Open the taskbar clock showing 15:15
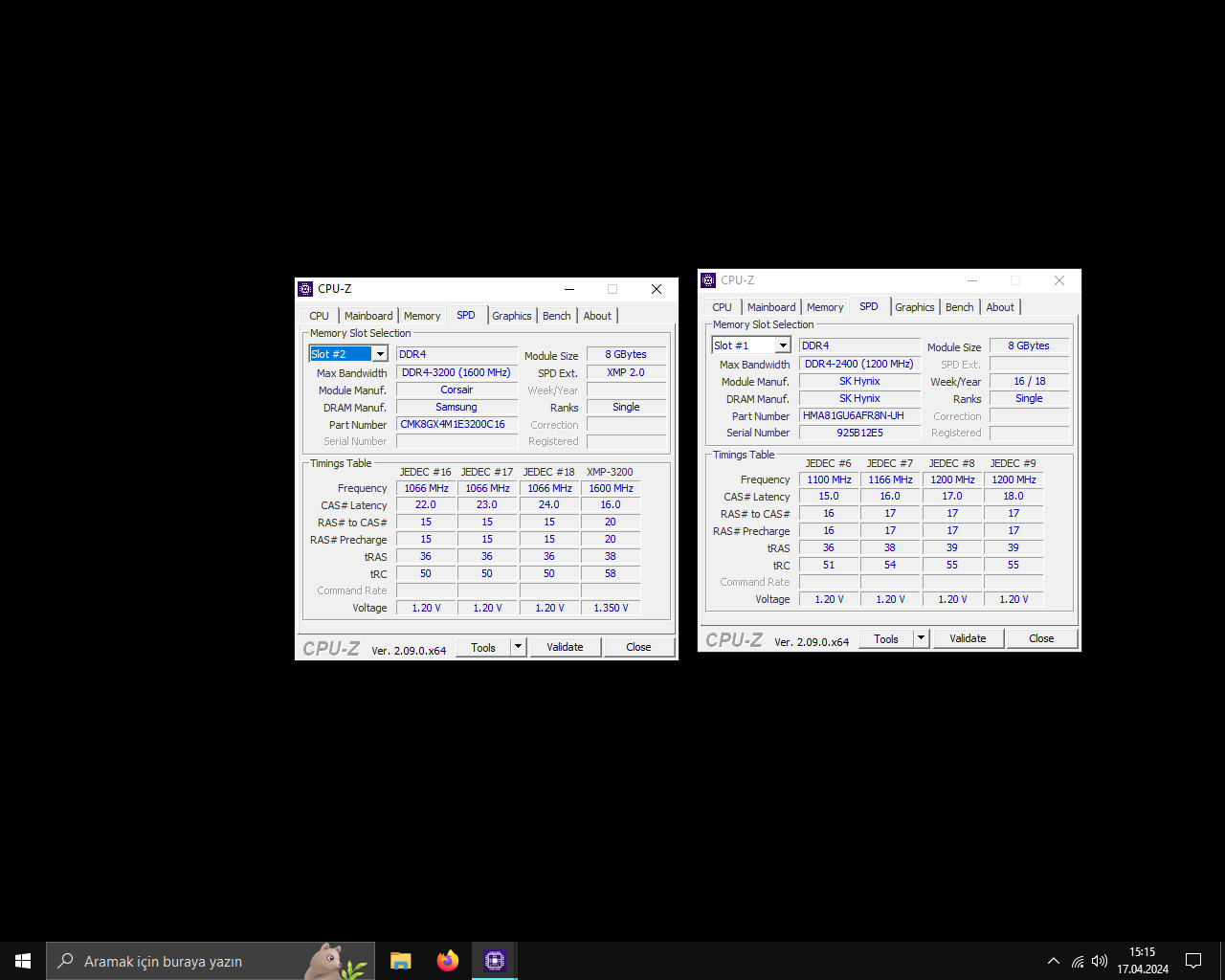The height and width of the screenshot is (980, 1225). tap(1143, 961)
